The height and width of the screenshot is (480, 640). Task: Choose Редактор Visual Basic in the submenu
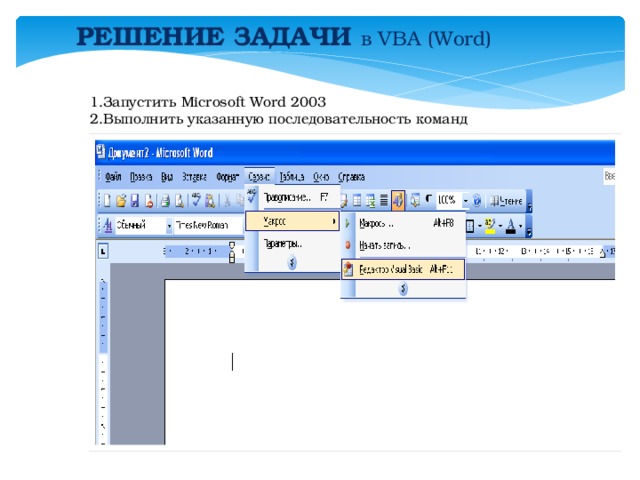[403, 269]
